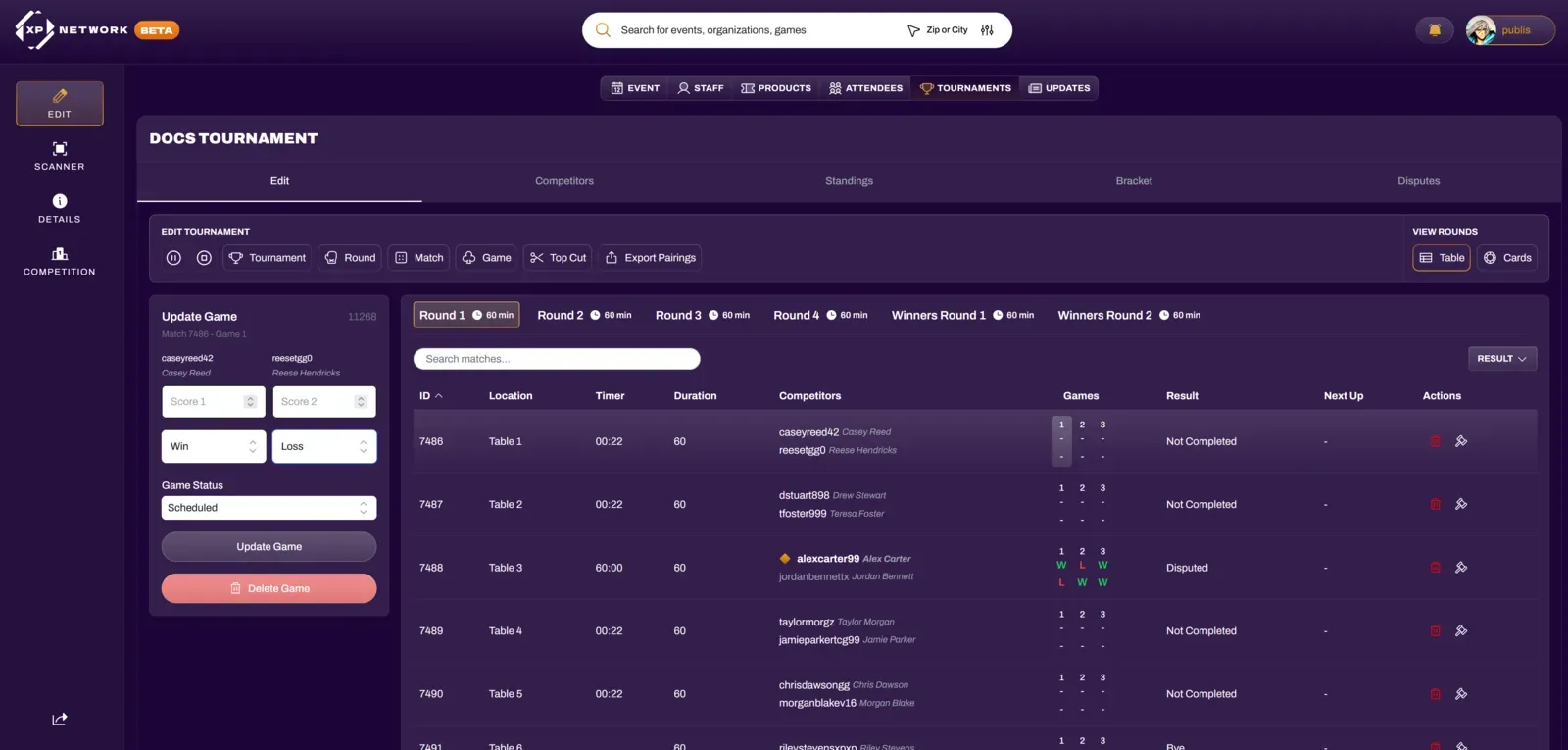Switch rounds view to Table
The height and width of the screenshot is (750, 1568).
[x=1442, y=258]
